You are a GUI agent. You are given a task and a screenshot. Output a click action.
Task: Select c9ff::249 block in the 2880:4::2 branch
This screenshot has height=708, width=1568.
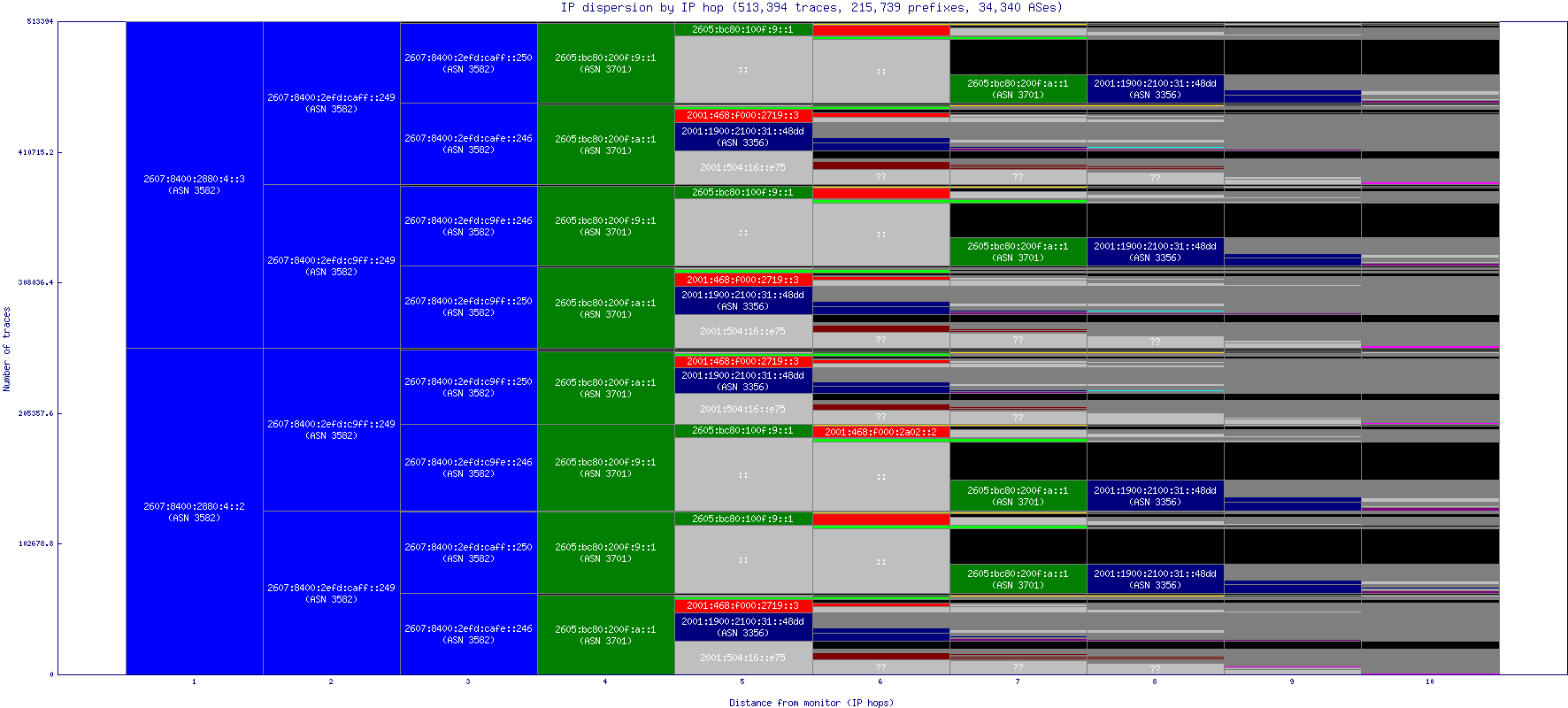332,430
